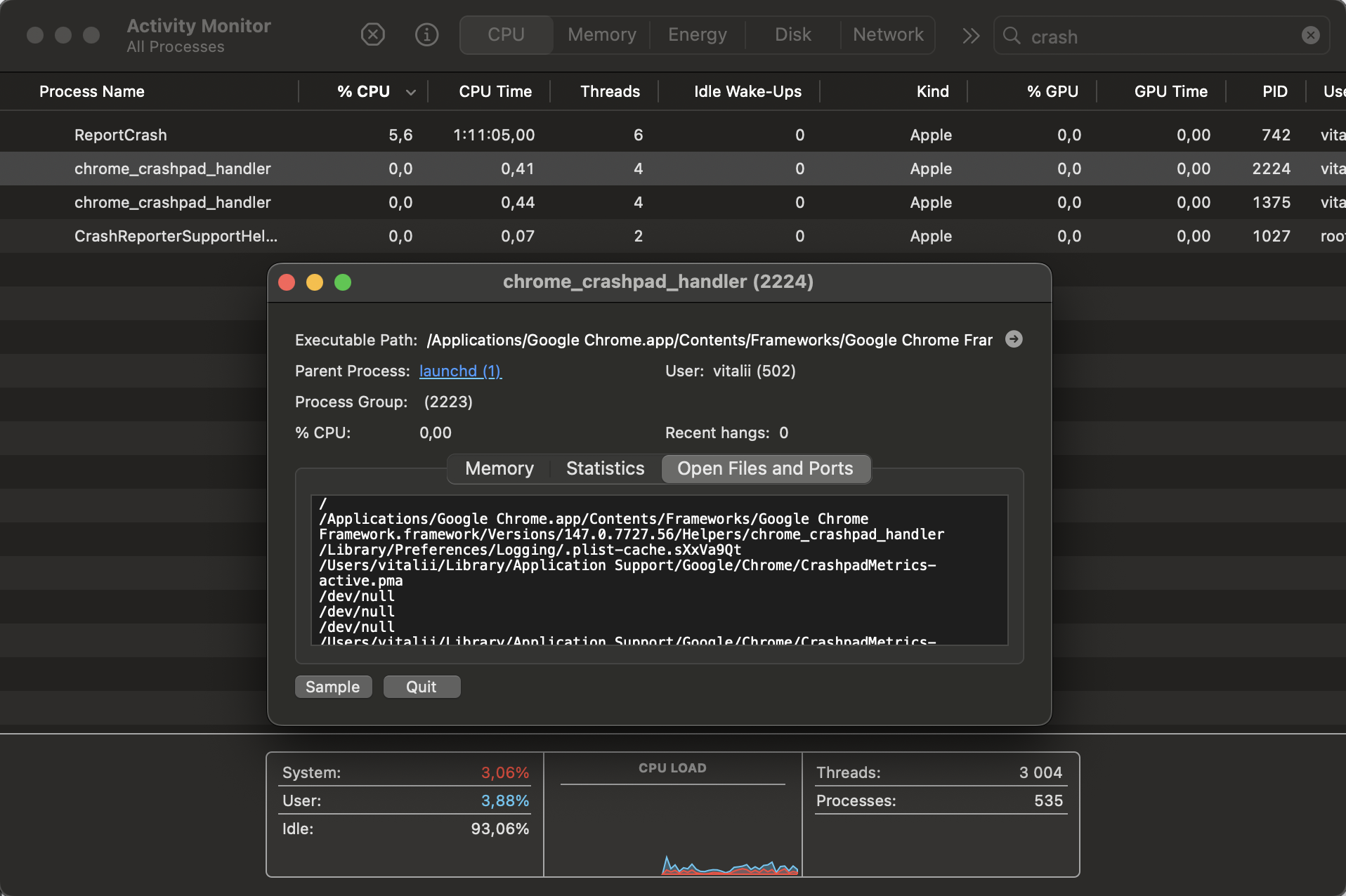Click the Recent hangs: 0 text
Image resolution: width=1346 pixels, height=896 pixels.
click(726, 433)
